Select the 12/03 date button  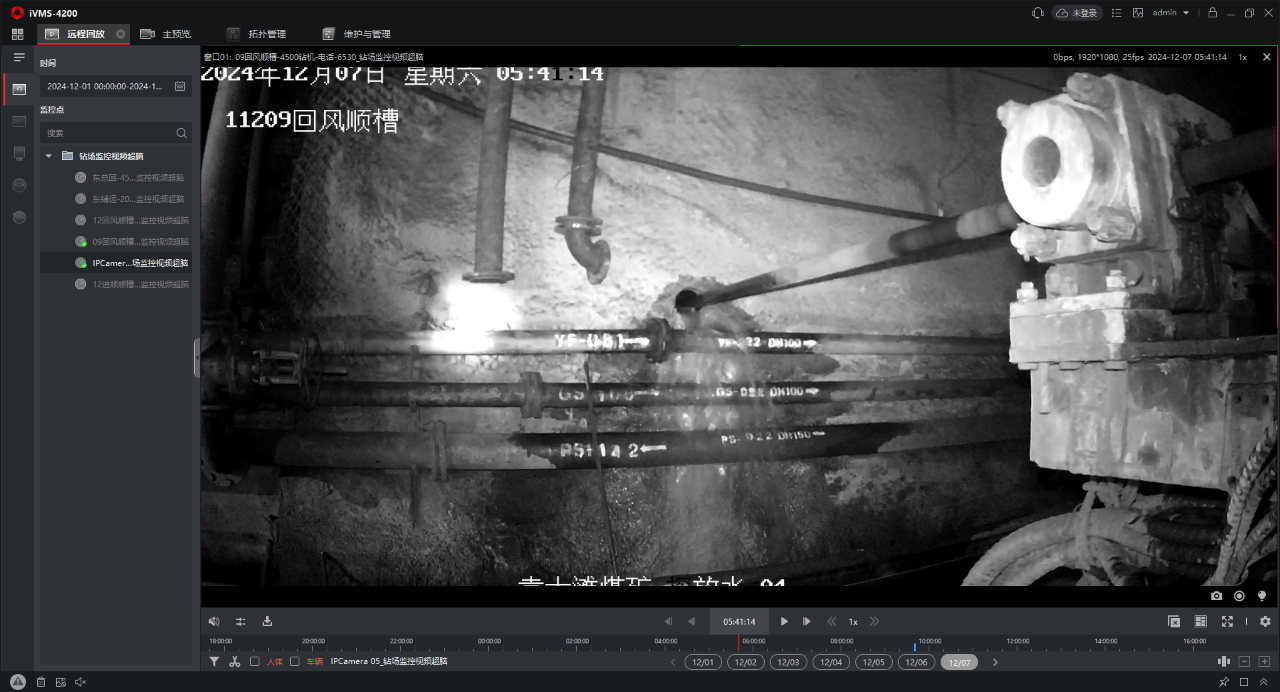tap(789, 662)
